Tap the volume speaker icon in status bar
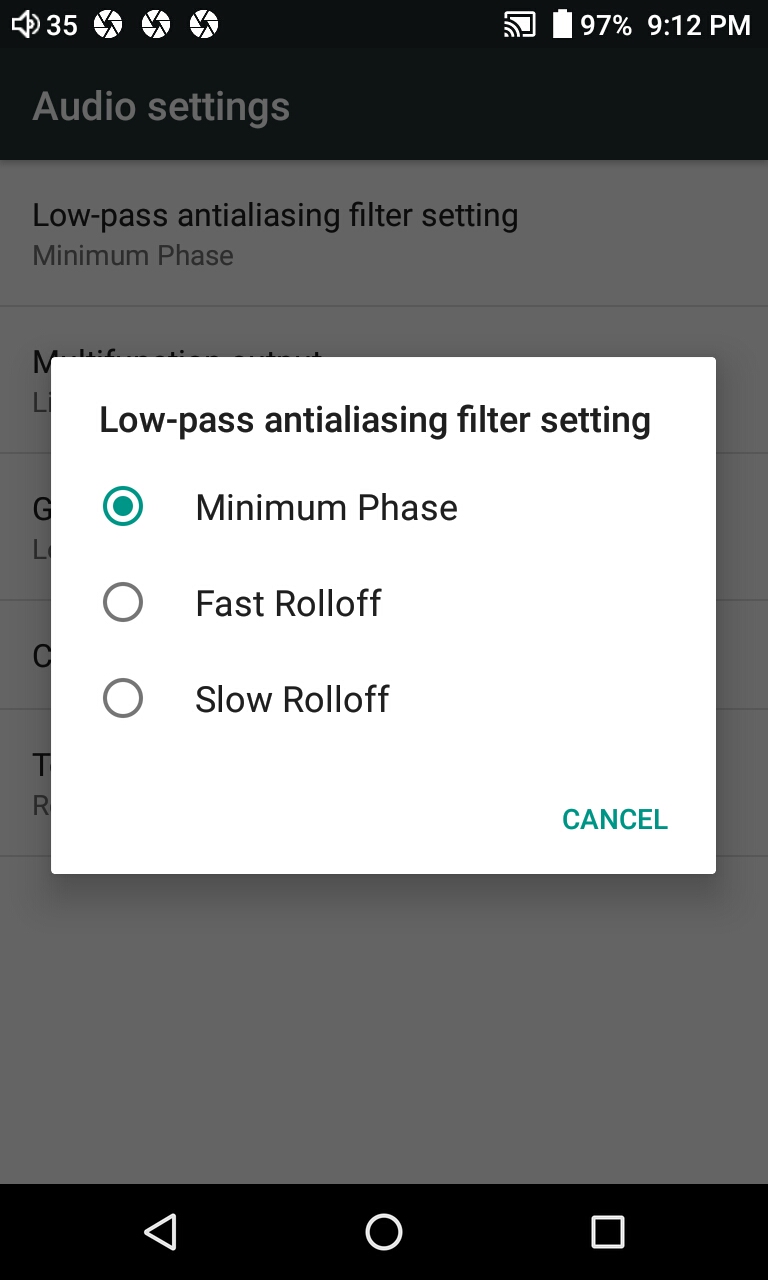Image resolution: width=768 pixels, height=1280 pixels. [26, 25]
